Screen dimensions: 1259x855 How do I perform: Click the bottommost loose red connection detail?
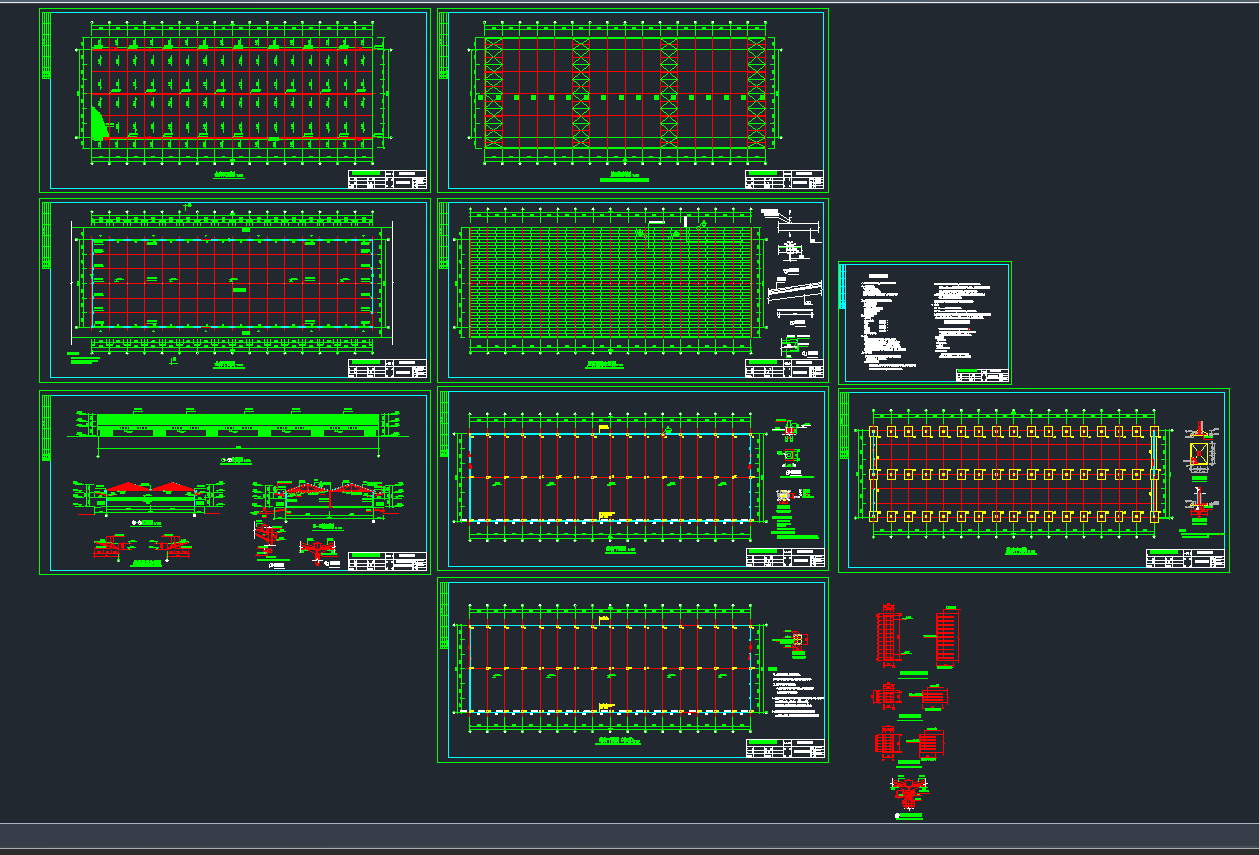909,793
